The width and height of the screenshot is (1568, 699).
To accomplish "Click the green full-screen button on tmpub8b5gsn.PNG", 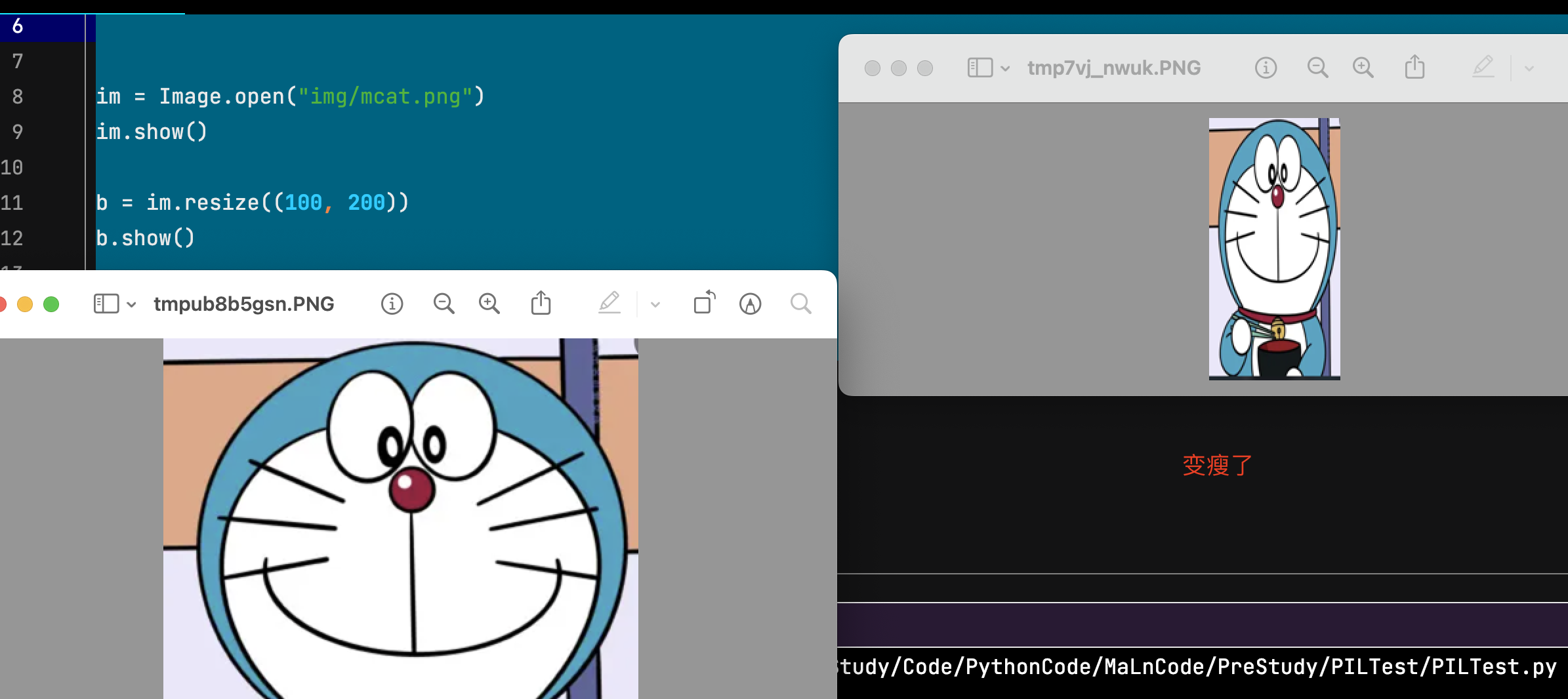I will point(51,304).
